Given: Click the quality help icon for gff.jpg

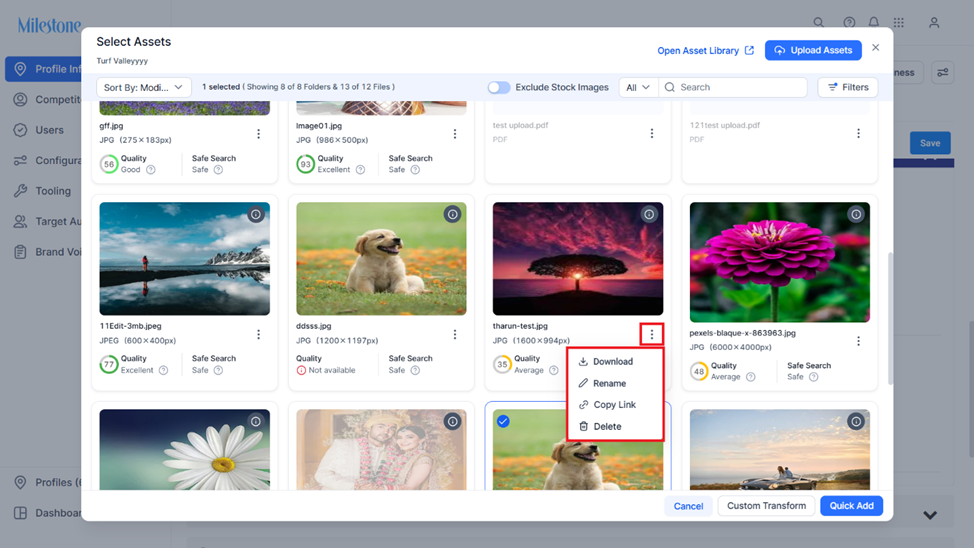Looking at the screenshot, I should [150, 170].
